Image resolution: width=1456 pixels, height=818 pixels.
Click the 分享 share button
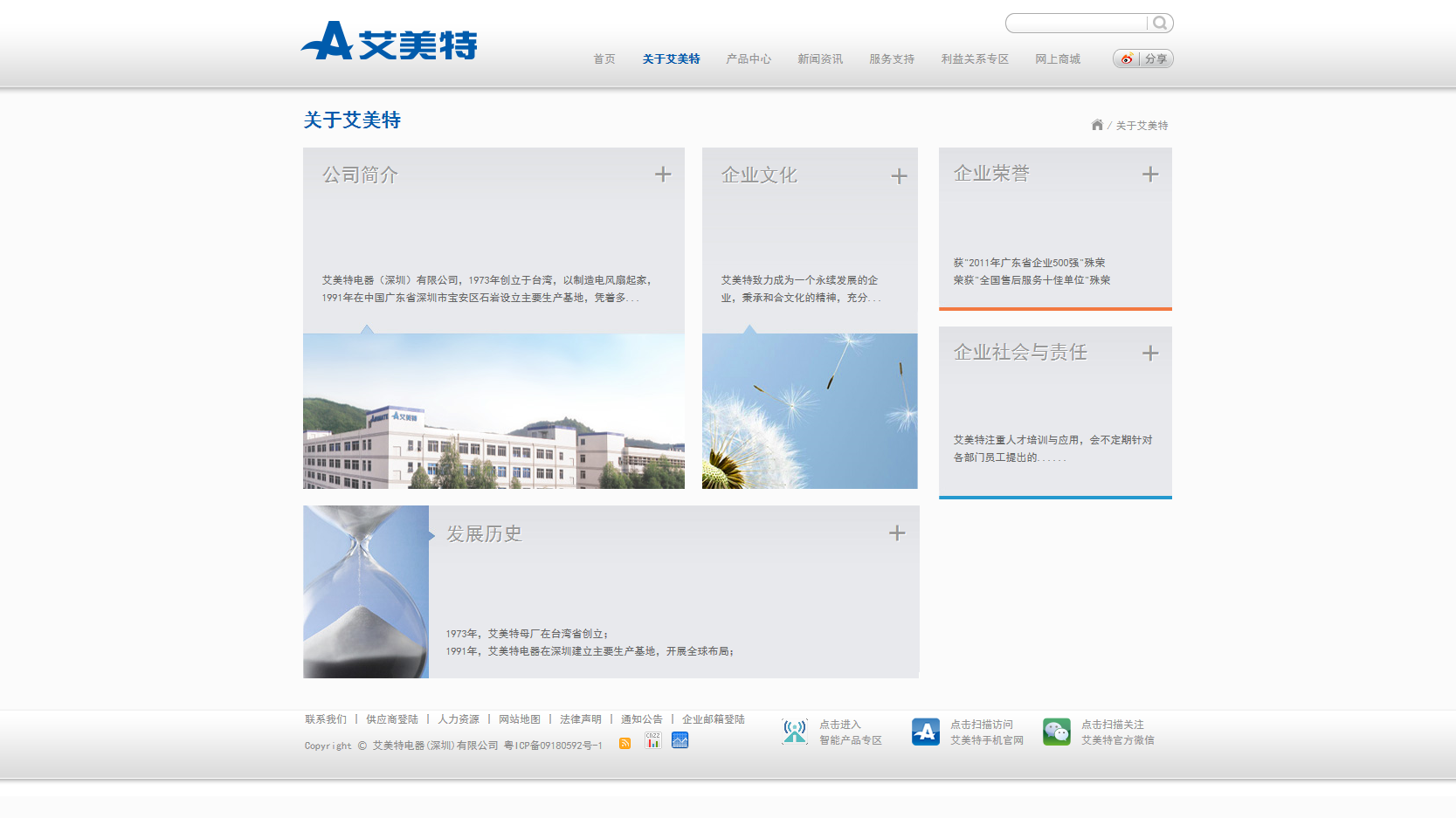(x=1155, y=58)
